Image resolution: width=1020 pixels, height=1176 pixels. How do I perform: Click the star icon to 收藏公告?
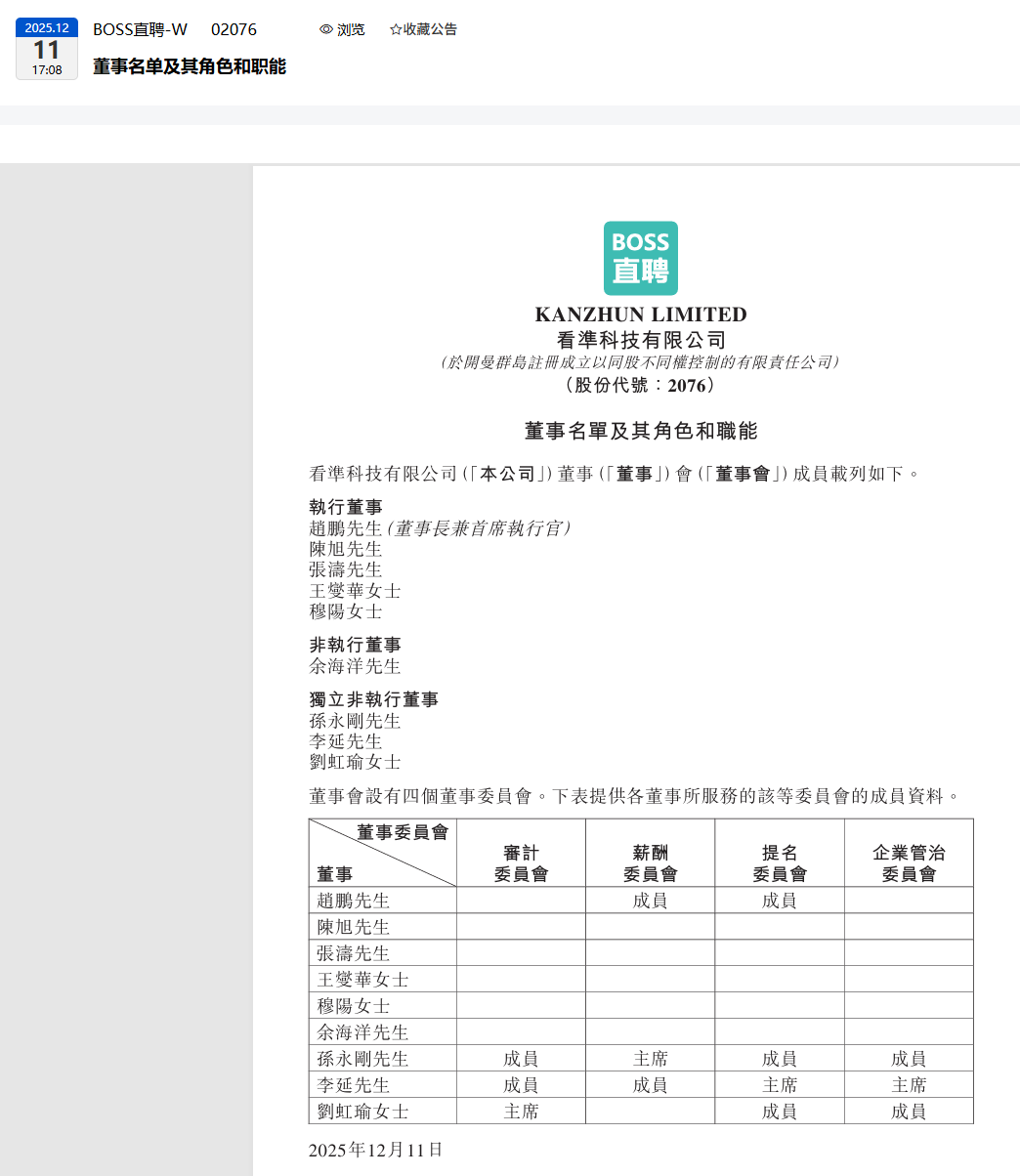click(396, 29)
